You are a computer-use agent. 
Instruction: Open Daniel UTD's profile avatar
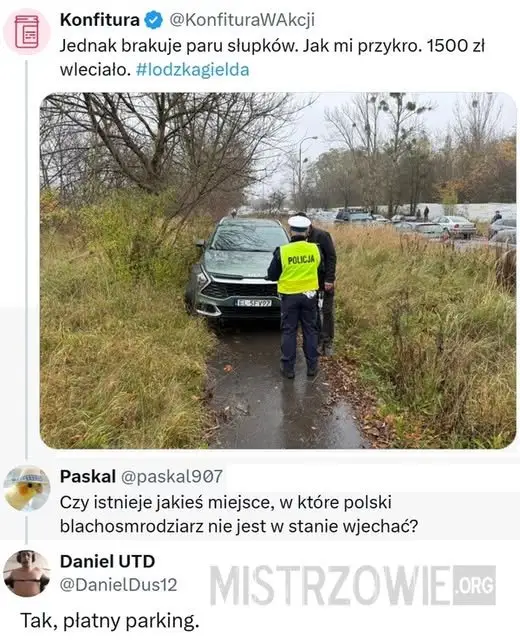[27, 573]
